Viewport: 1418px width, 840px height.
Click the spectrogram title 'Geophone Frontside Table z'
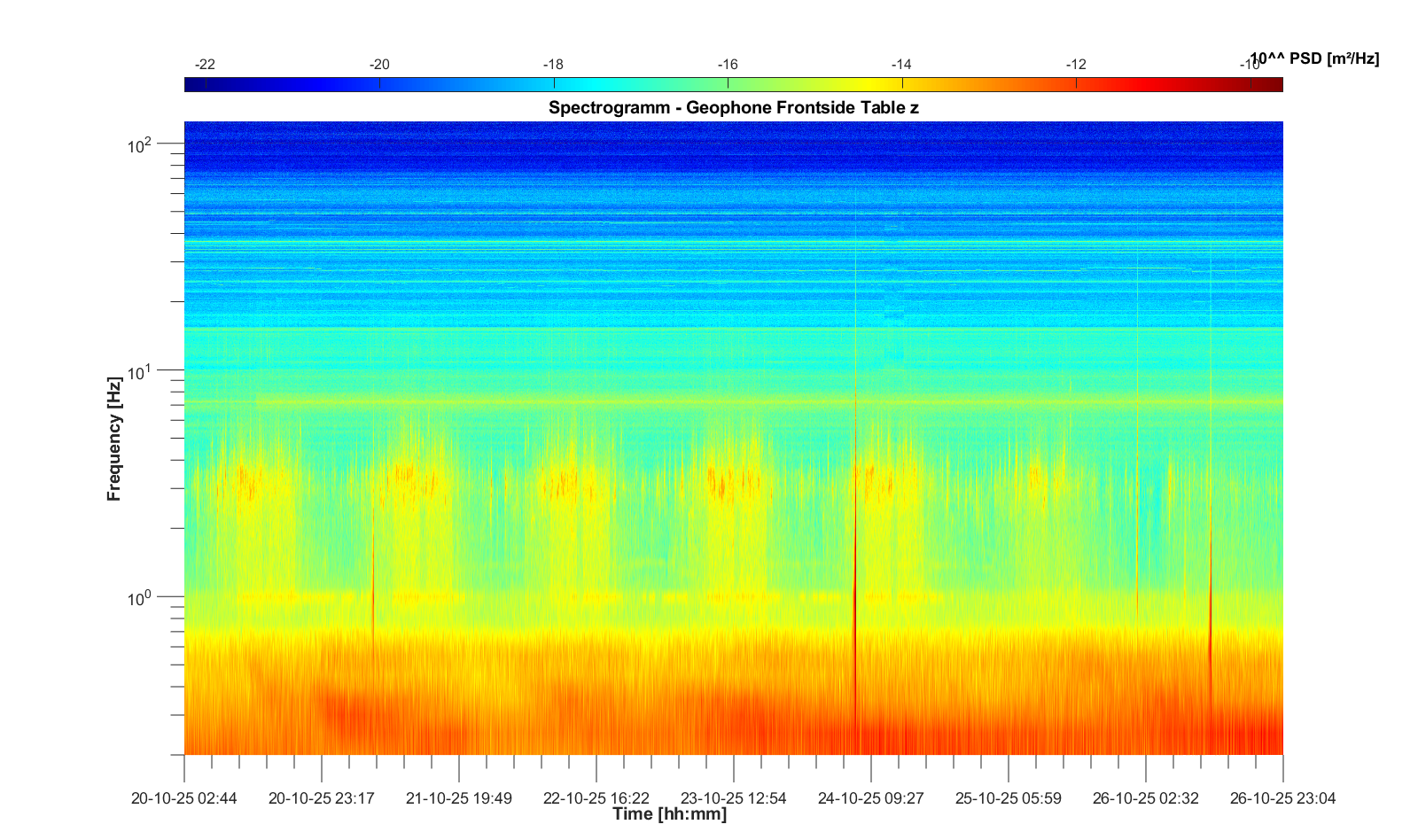(733, 108)
